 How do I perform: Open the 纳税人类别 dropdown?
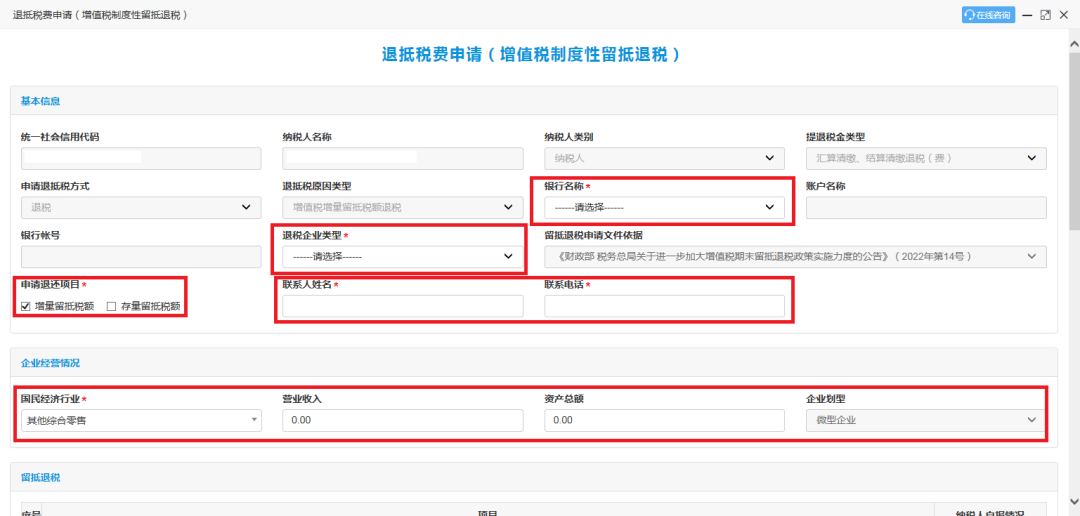click(x=664, y=158)
